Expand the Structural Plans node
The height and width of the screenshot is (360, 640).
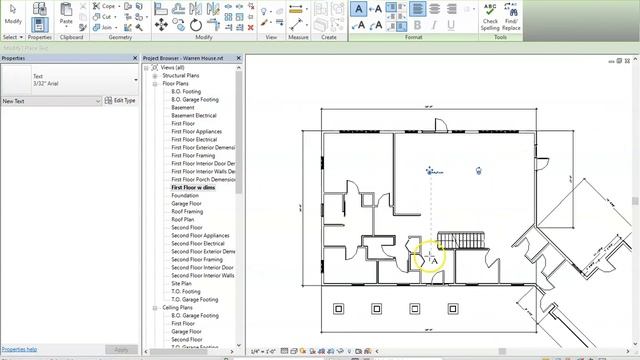pyautogui.click(x=155, y=76)
